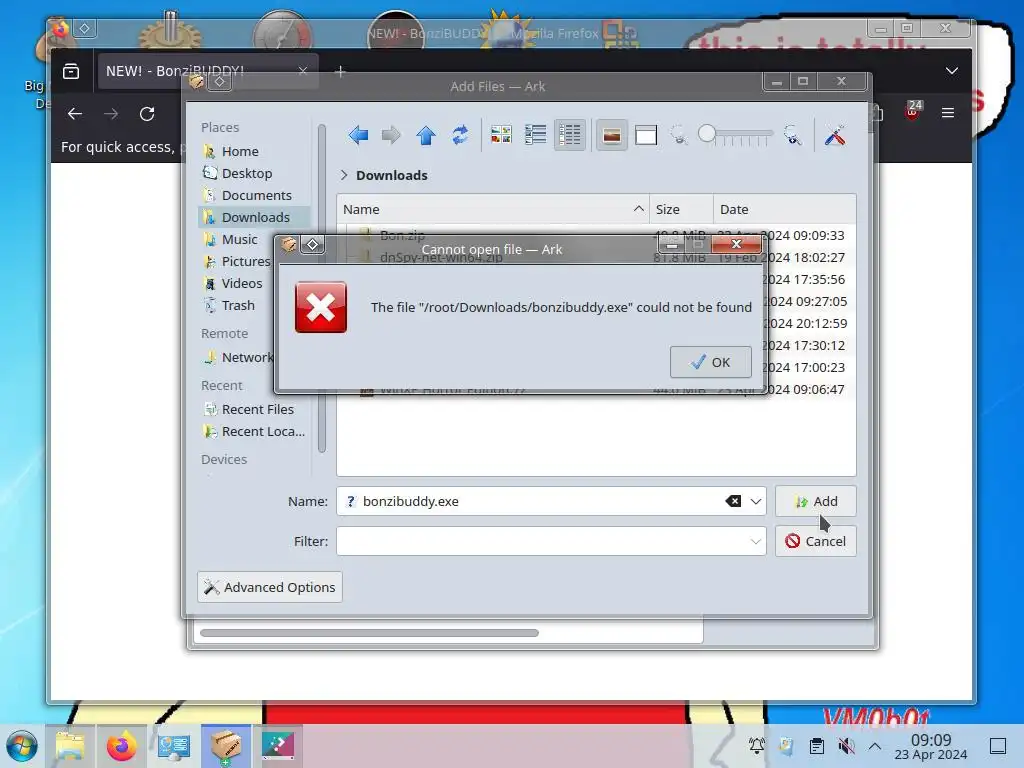
Task: Click the Places sidebar vertical scrollbar
Action: 321,287
